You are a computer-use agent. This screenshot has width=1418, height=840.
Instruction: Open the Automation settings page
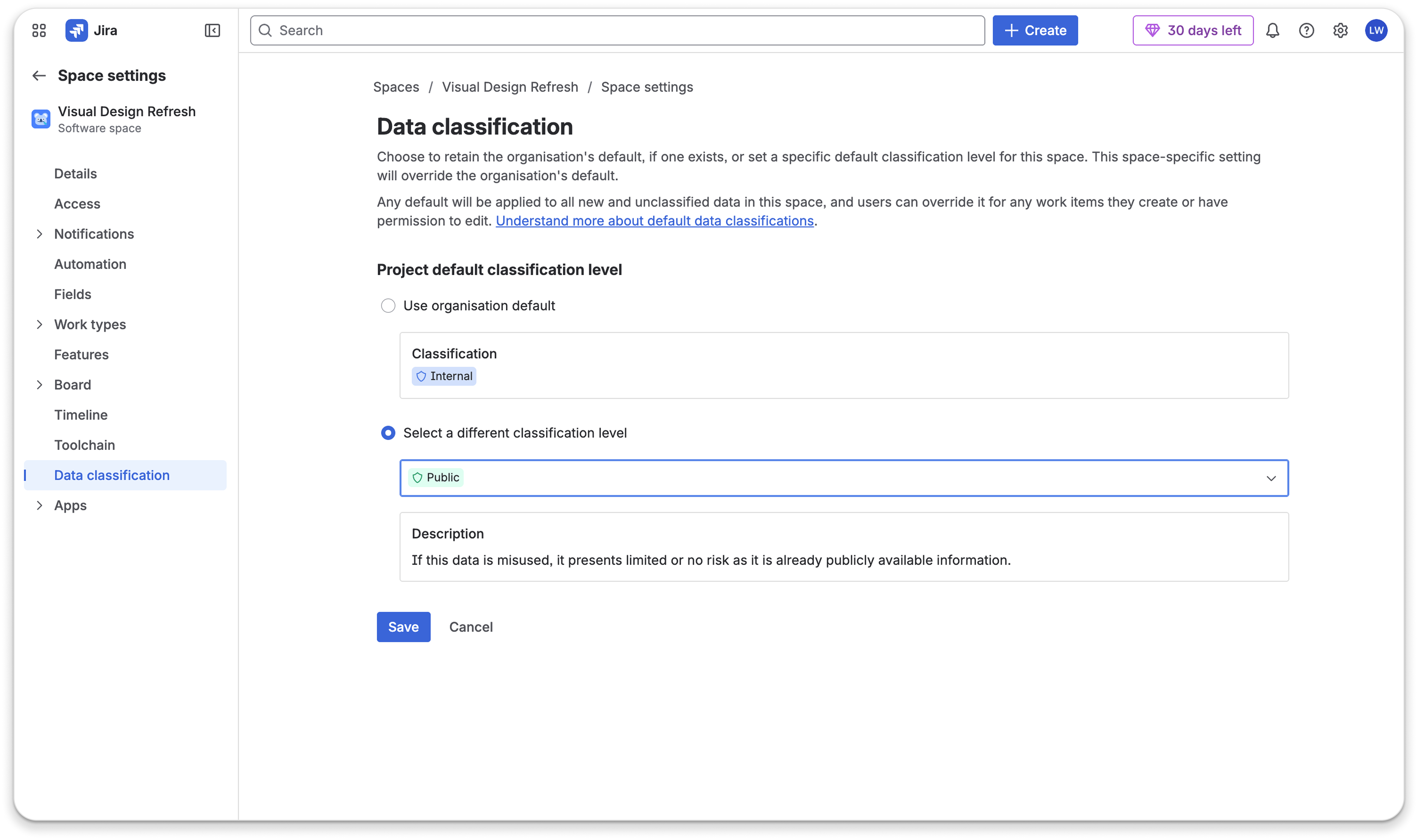(x=90, y=264)
